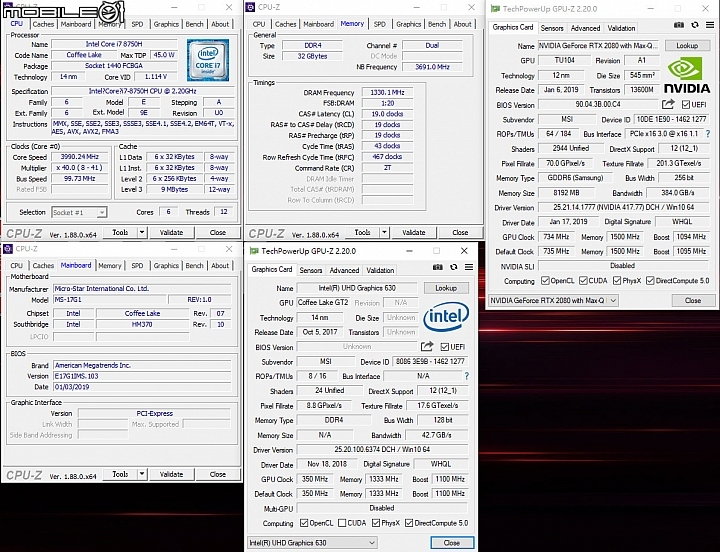
Task: Take a screenshot in NVIDIA GPU-Z window
Action: (679, 25)
